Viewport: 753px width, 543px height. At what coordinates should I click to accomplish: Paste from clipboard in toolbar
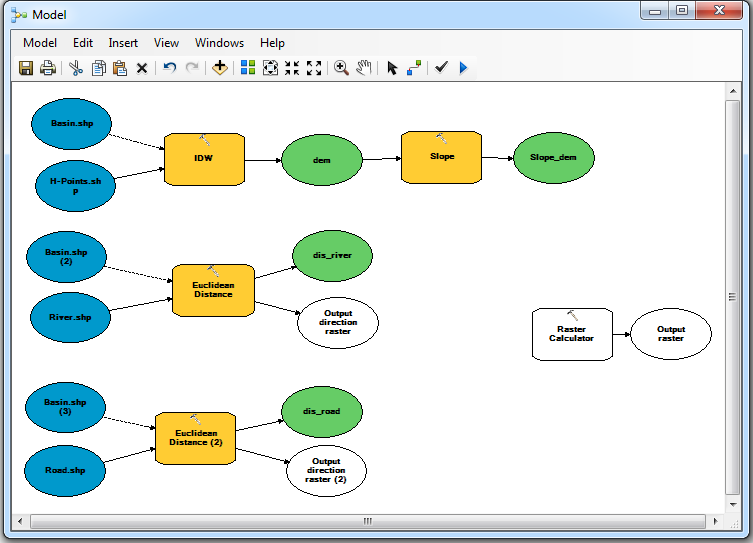pos(120,68)
